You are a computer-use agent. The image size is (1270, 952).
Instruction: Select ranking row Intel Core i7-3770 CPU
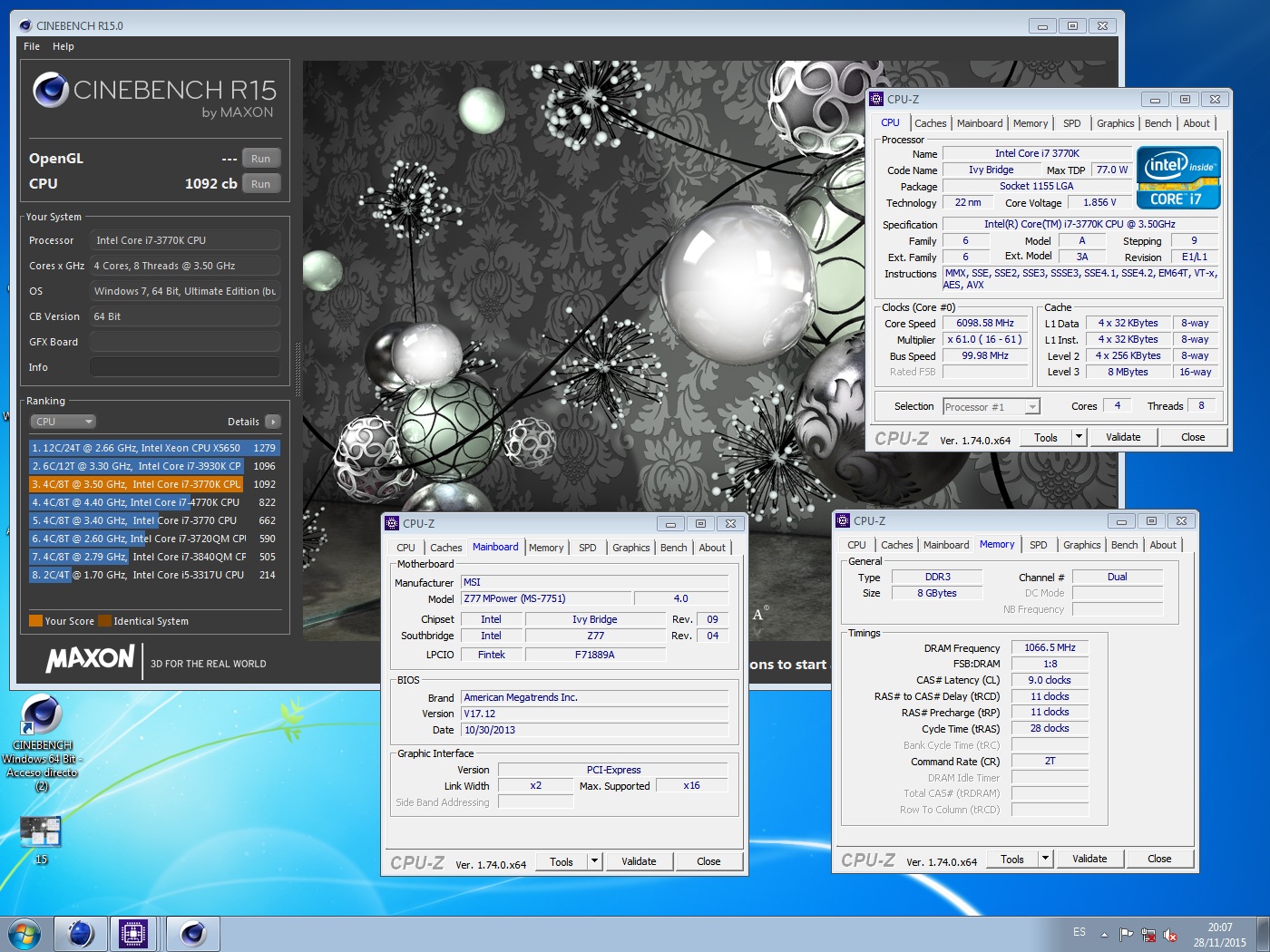coord(154,520)
